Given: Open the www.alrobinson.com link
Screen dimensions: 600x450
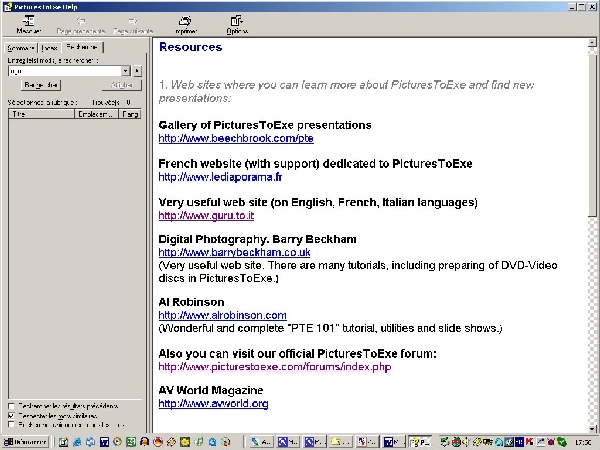Looking at the screenshot, I should (222, 315).
